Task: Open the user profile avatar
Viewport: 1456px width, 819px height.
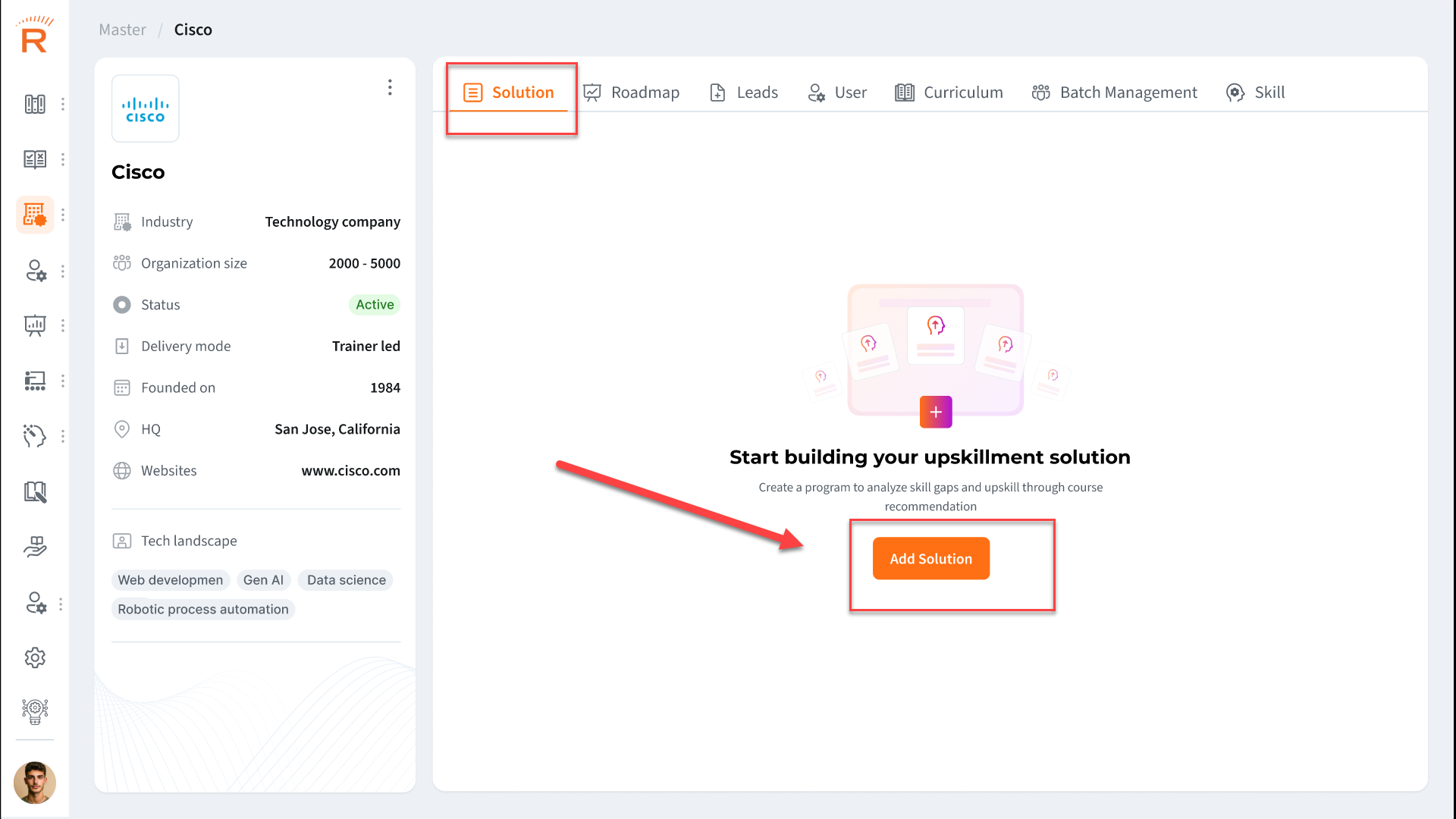Action: tap(35, 782)
